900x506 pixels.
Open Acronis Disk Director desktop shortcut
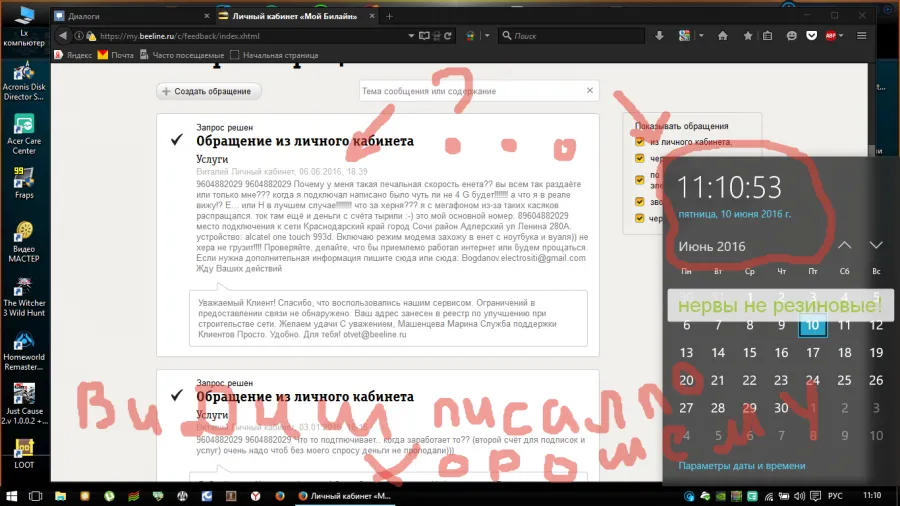point(24,81)
